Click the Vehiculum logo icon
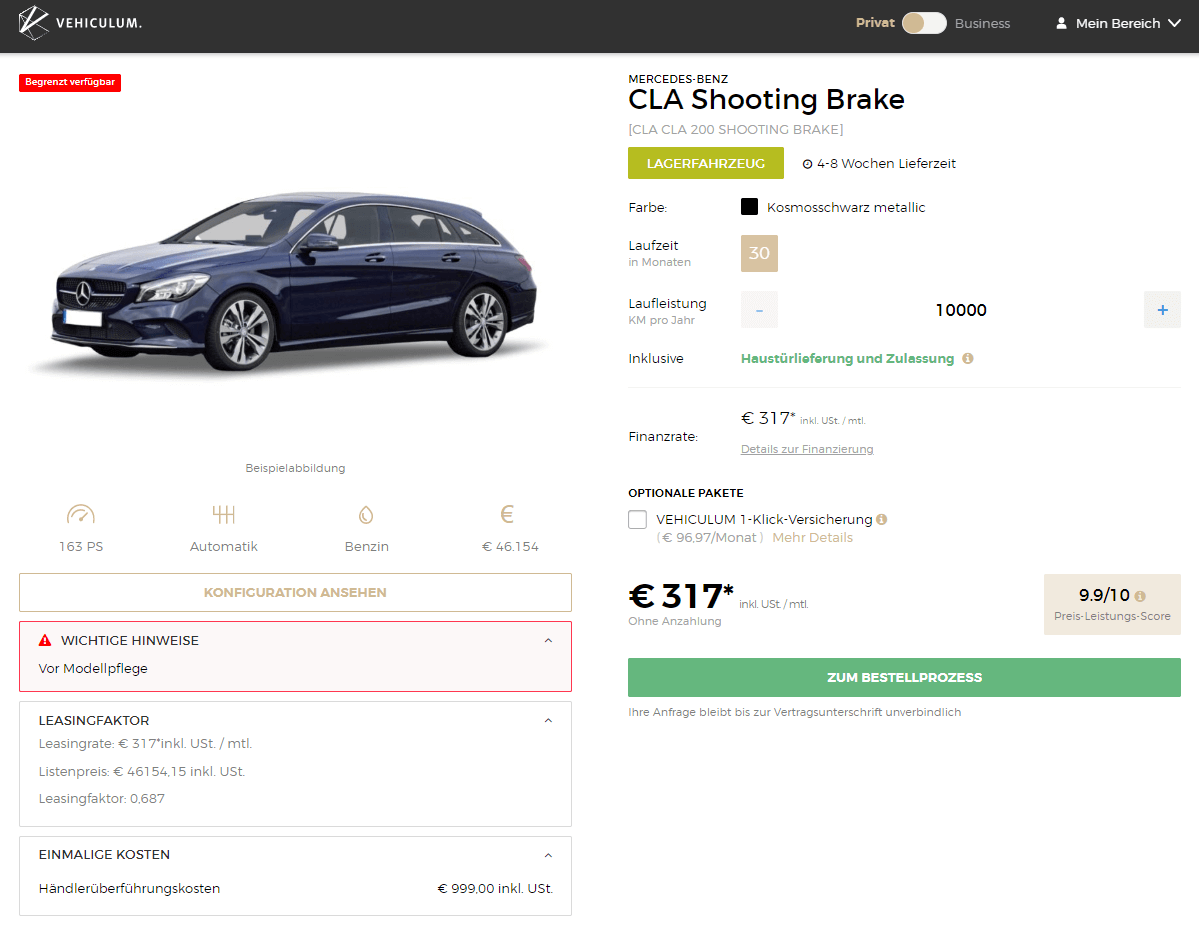 click(x=34, y=23)
